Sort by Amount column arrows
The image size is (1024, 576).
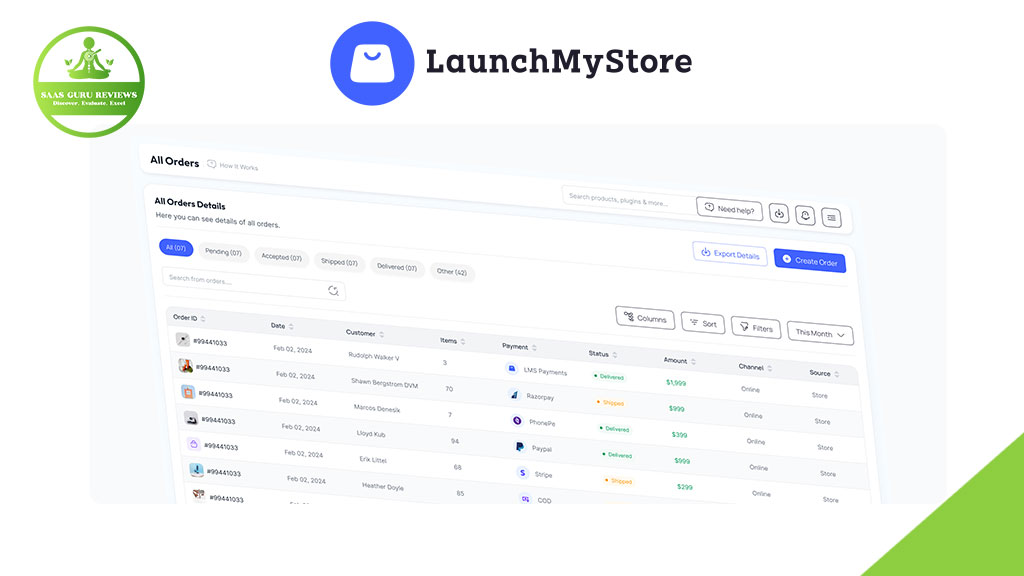693,362
